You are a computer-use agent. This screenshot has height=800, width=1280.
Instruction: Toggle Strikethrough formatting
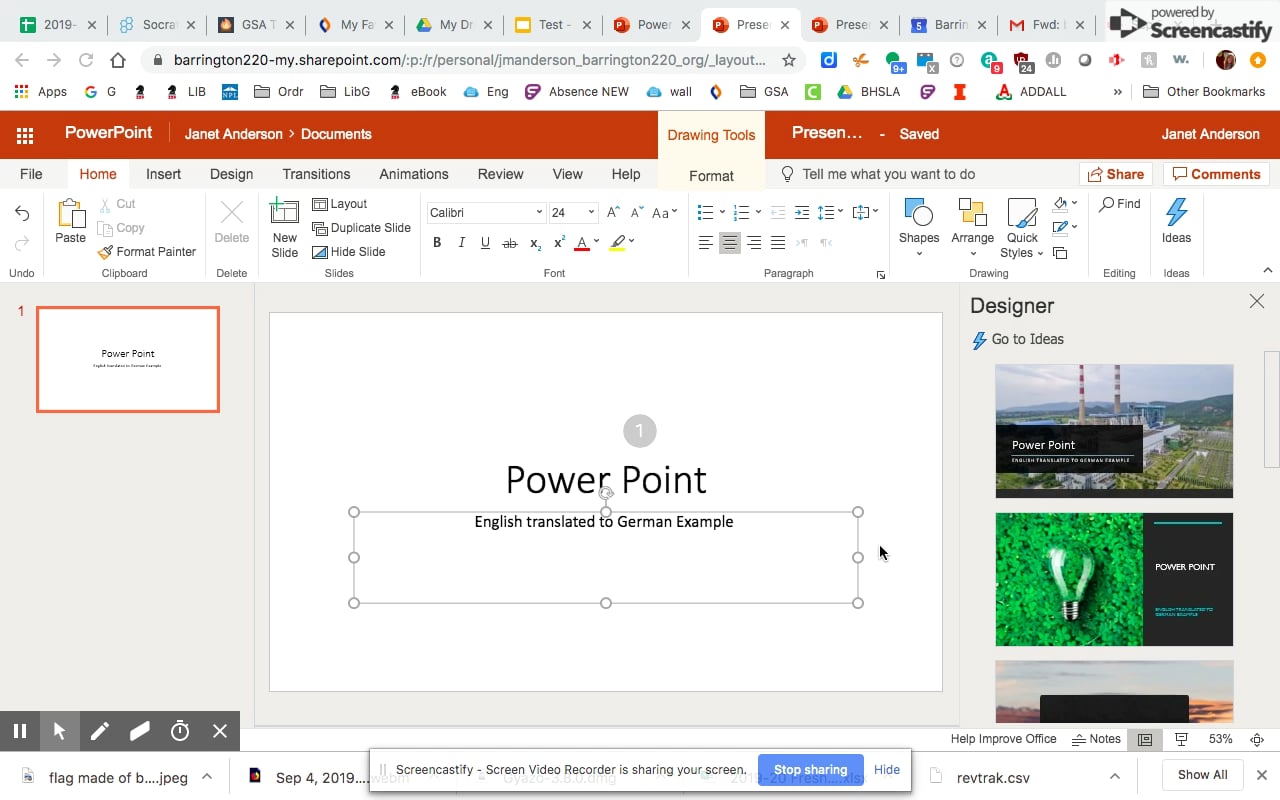pyautogui.click(x=510, y=243)
